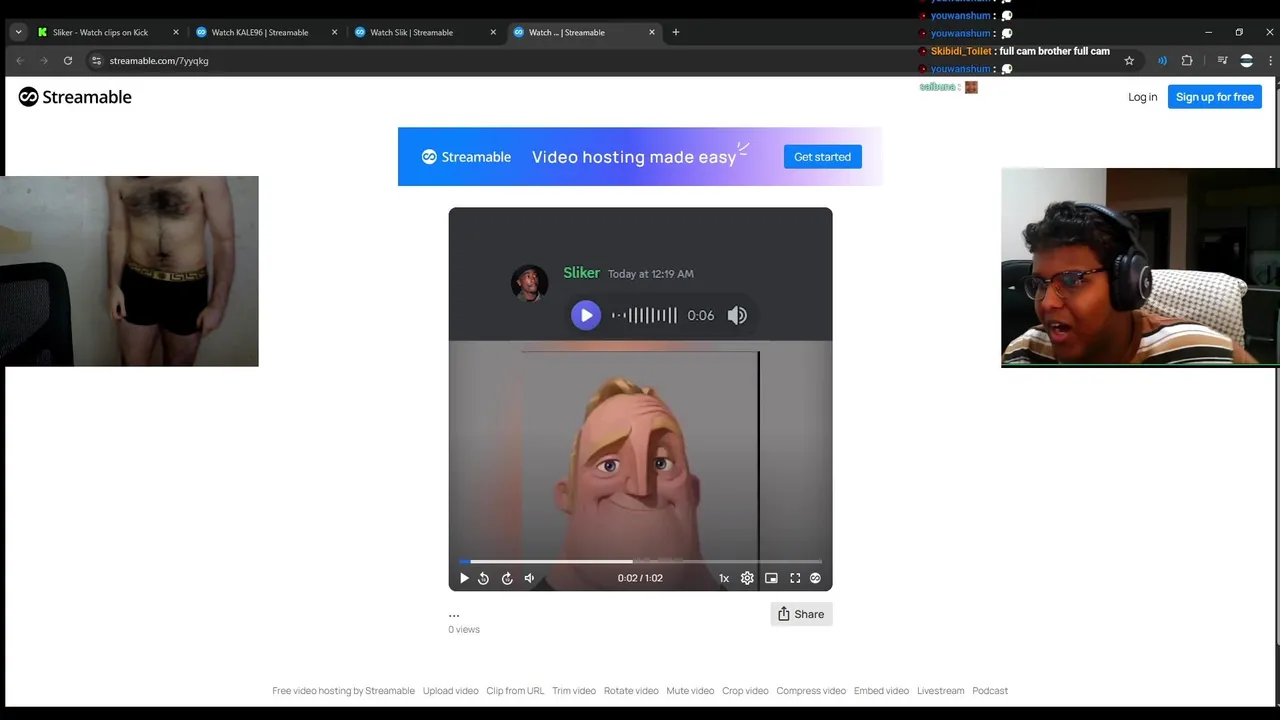Click the speaker icon on voice message
This screenshot has width=1280, height=720.
click(x=737, y=315)
